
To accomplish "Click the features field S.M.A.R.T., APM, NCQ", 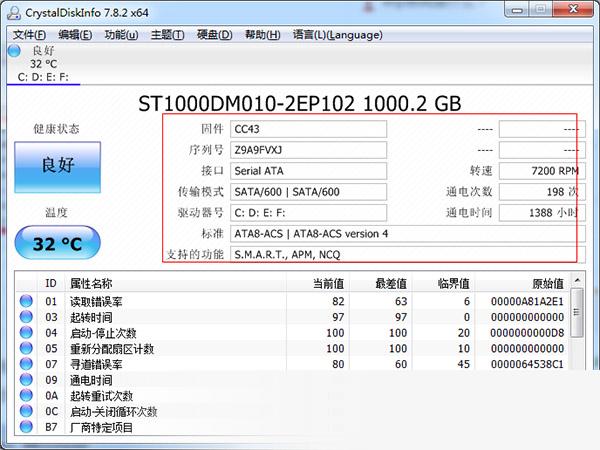I will 408,254.
